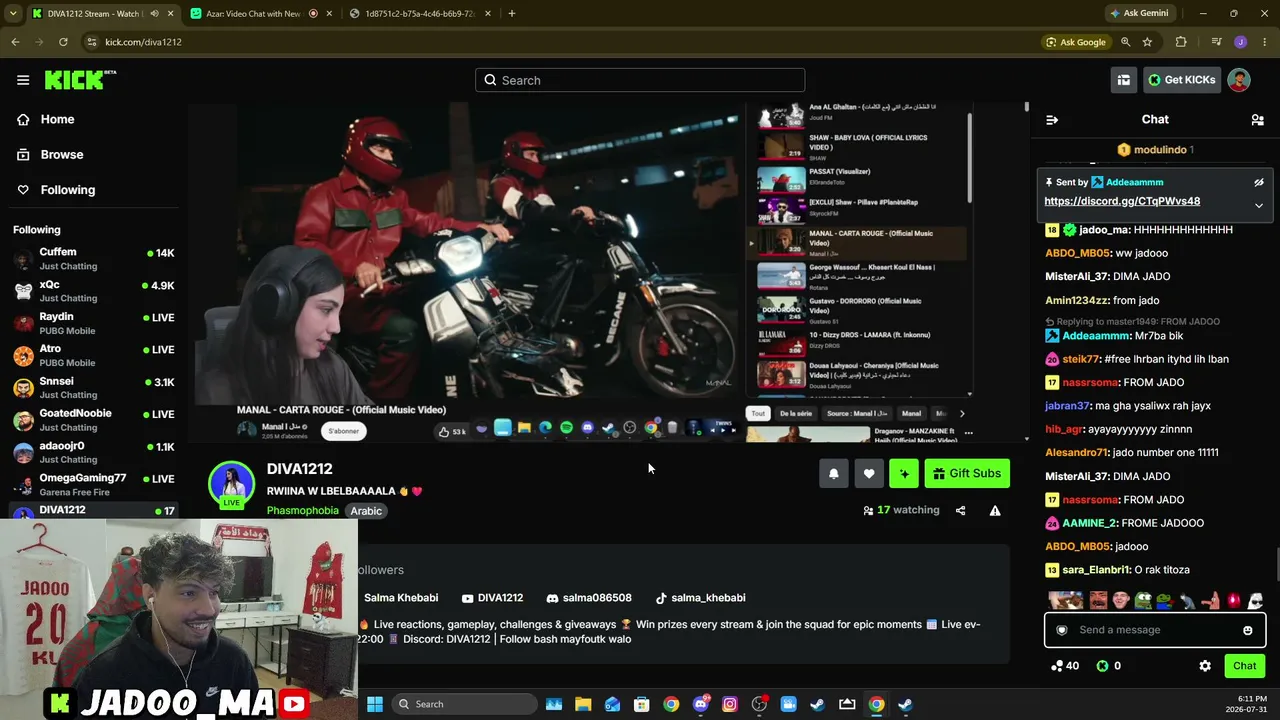Open GoatedNoobie's channel in Following list
1280x720 pixels.
(94, 420)
